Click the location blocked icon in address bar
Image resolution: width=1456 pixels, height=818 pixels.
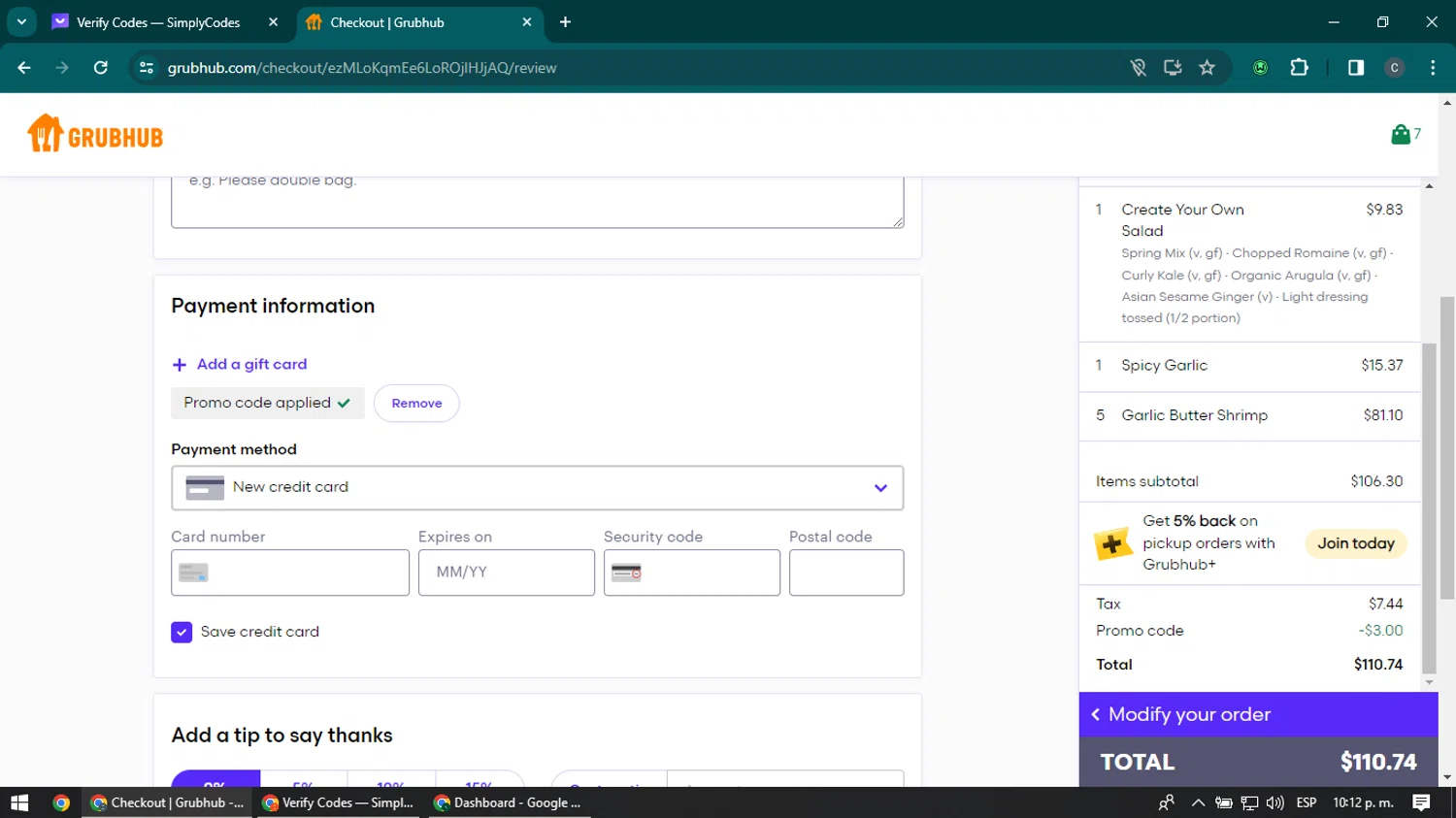[x=1139, y=68]
